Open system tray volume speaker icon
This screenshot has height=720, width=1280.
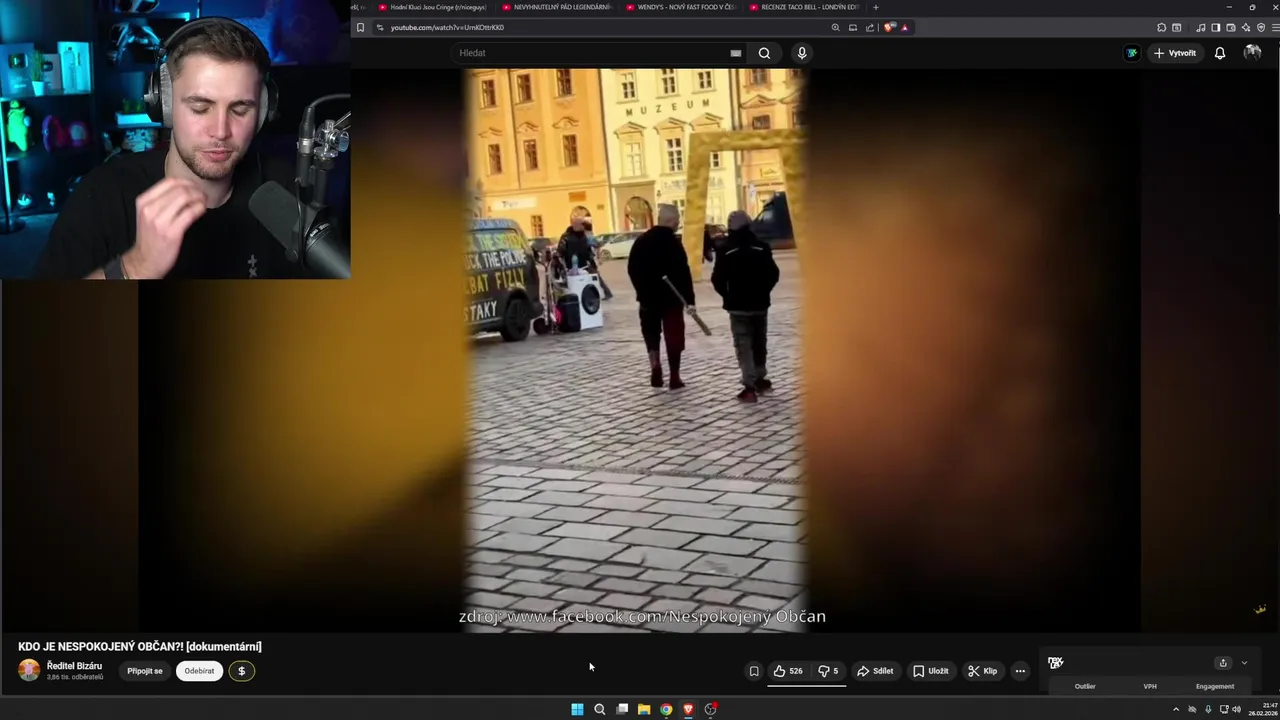click(x=1237, y=709)
